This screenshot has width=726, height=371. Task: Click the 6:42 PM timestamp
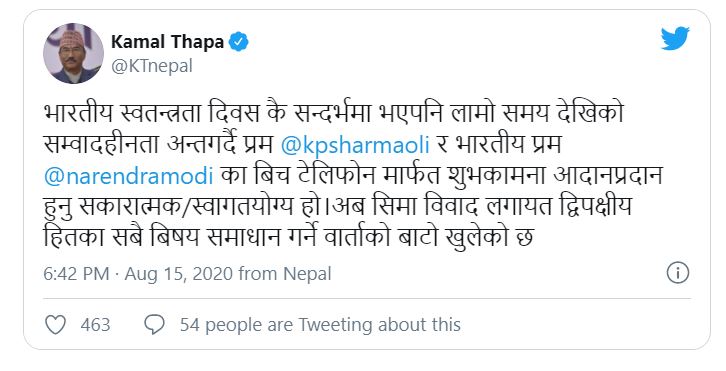point(76,274)
